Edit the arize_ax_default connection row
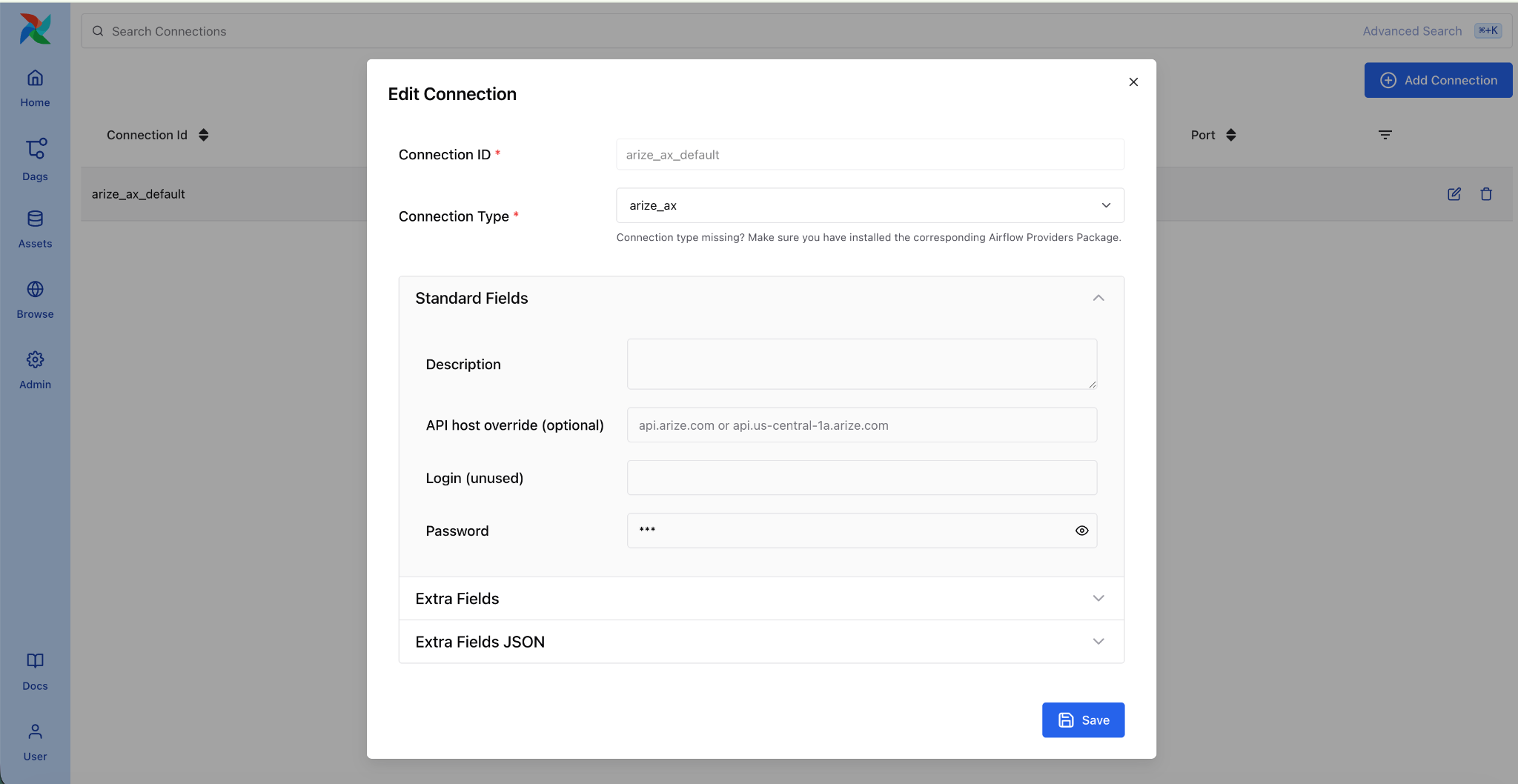This screenshot has height=784, width=1518. [x=1454, y=194]
